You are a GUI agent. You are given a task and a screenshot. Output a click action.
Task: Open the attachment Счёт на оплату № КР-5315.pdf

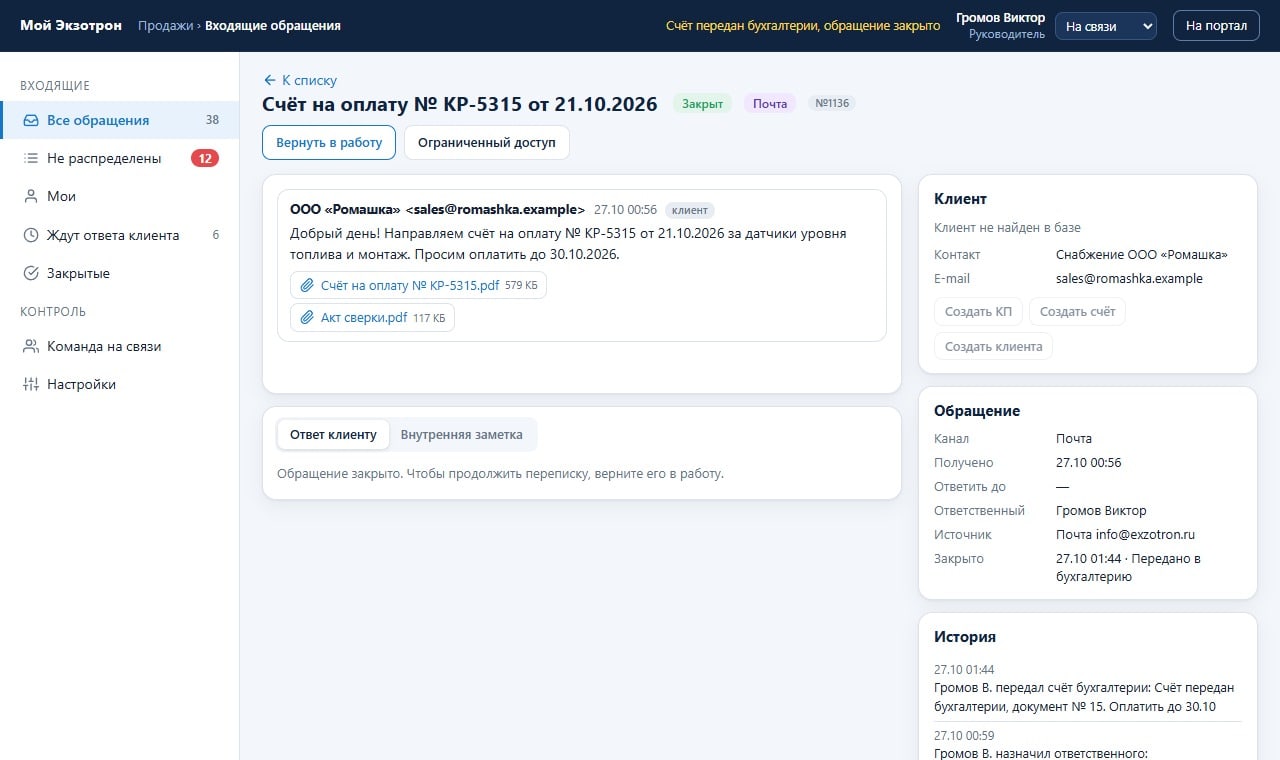418,285
